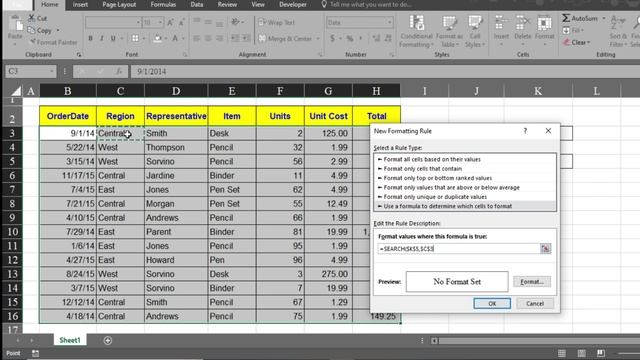Click the Insert cells icon
This screenshot has height=360, width=640.
tap(501, 24)
